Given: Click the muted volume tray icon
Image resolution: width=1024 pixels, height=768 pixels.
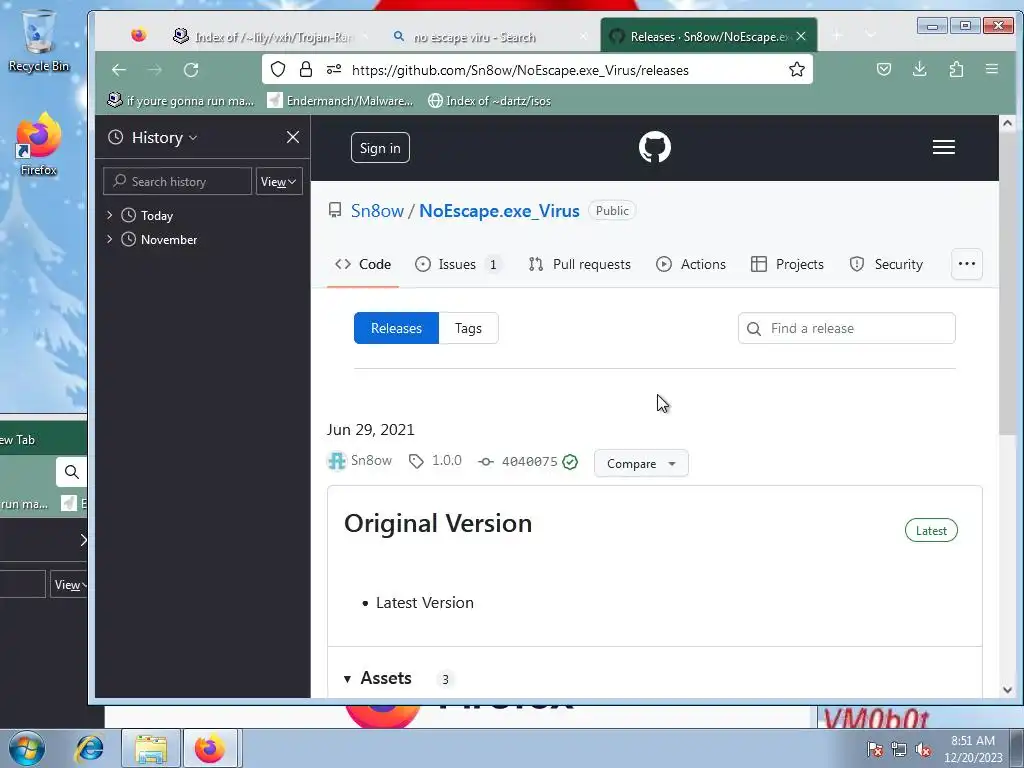Looking at the screenshot, I should (x=923, y=749).
